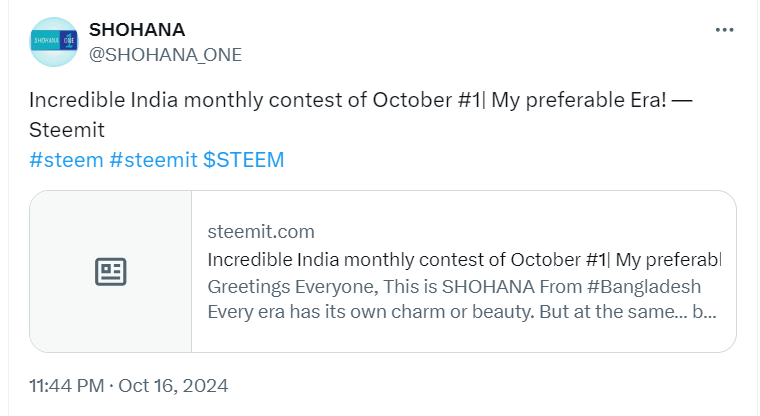Click #Bangladesh in the card preview
The image size is (760, 416).
(x=644, y=287)
